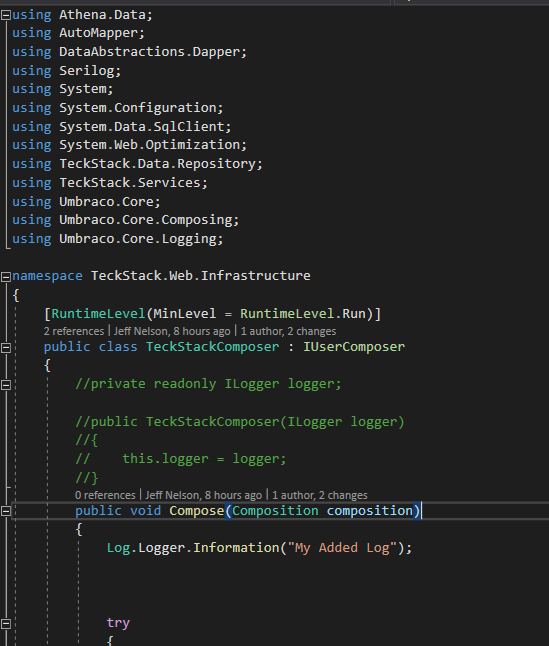This screenshot has width=549, height=646.
Task: Click 'System.Data.SqlClient' using directive
Action: tap(142, 127)
